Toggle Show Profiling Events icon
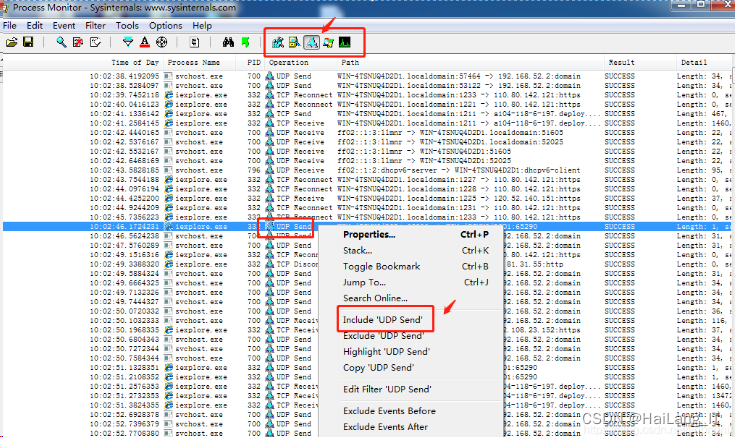The width and height of the screenshot is (735, 437). click(345, 43)
